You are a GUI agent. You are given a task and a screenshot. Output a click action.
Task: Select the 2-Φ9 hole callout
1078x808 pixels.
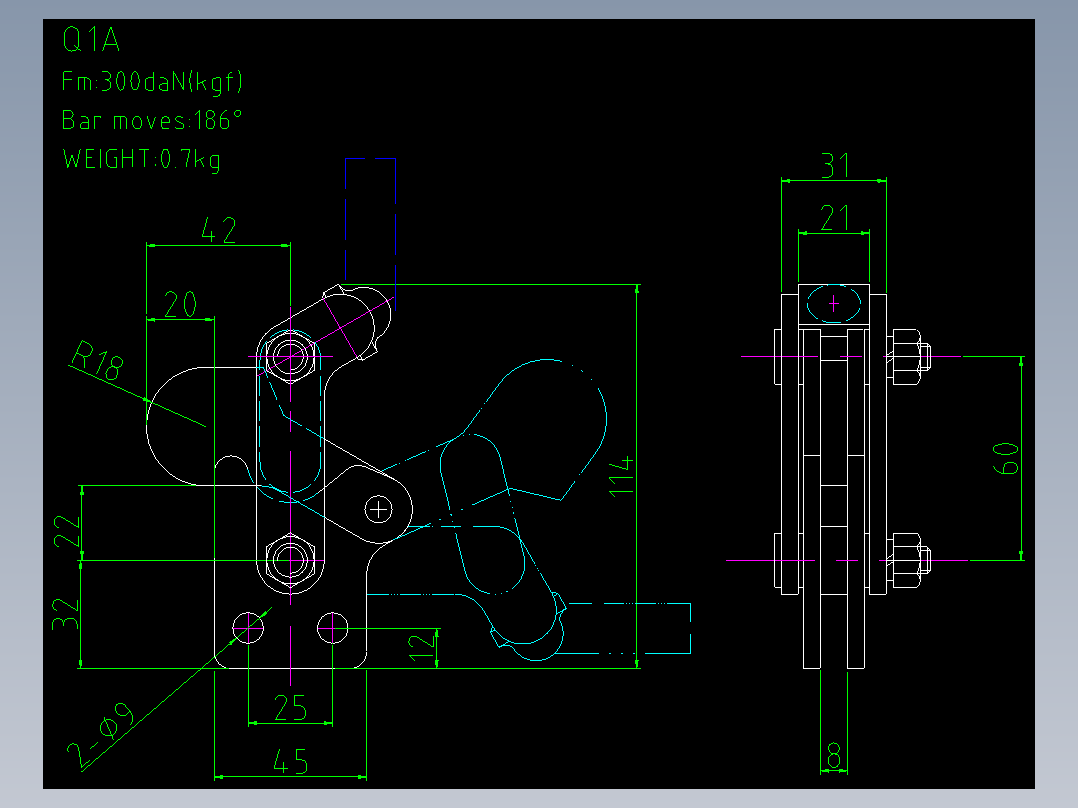point(100,735)
